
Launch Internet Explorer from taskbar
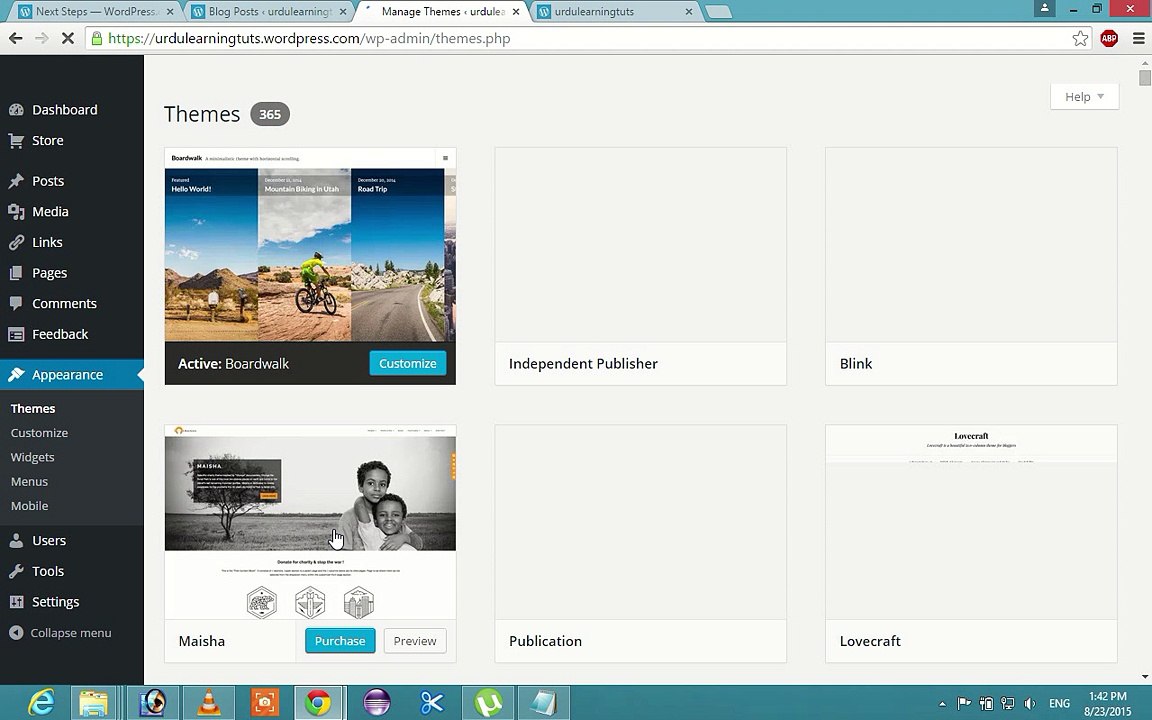41,702
